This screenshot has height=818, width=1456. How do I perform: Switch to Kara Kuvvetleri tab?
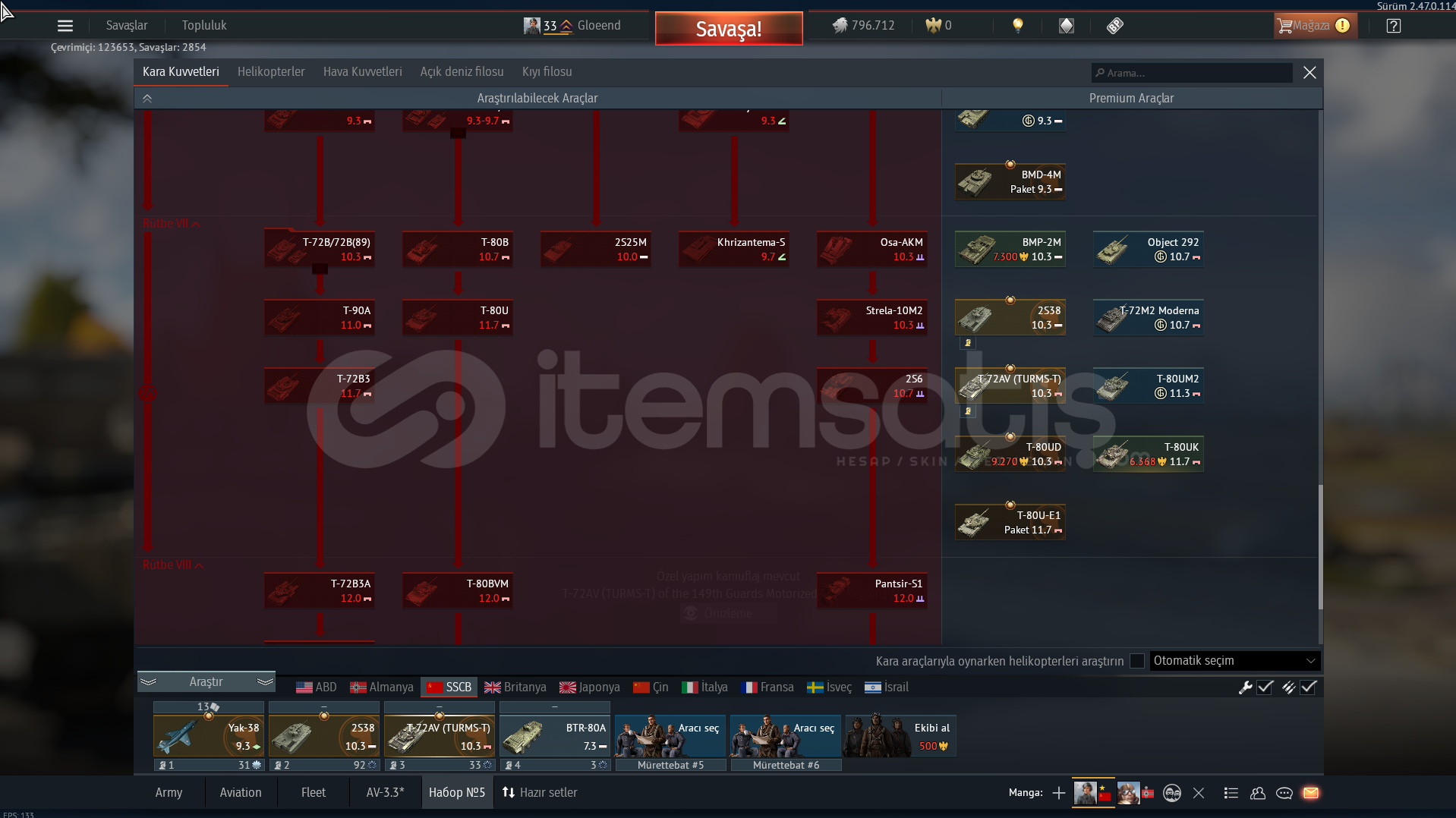tap(181, 71)
